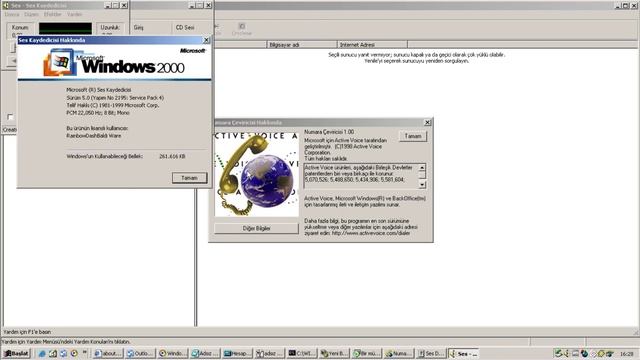Click the 16:28 system tray clock

[x=627, y=354]
